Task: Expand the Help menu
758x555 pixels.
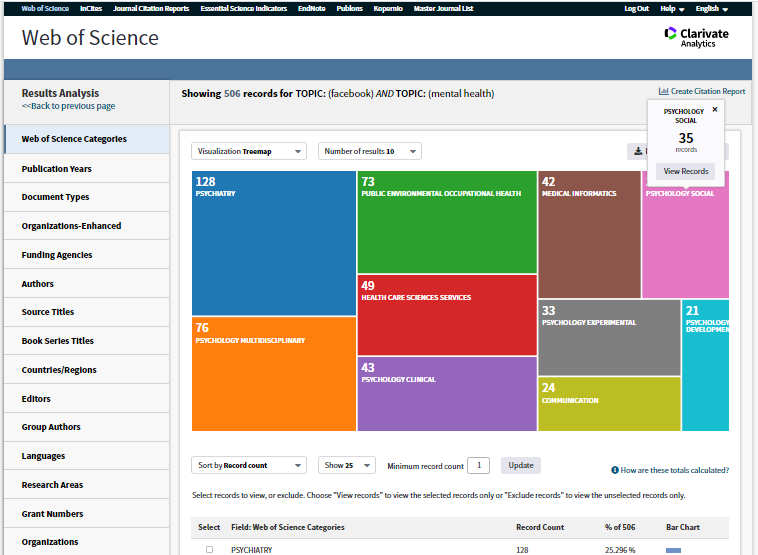Action: (x=672, y=9)
